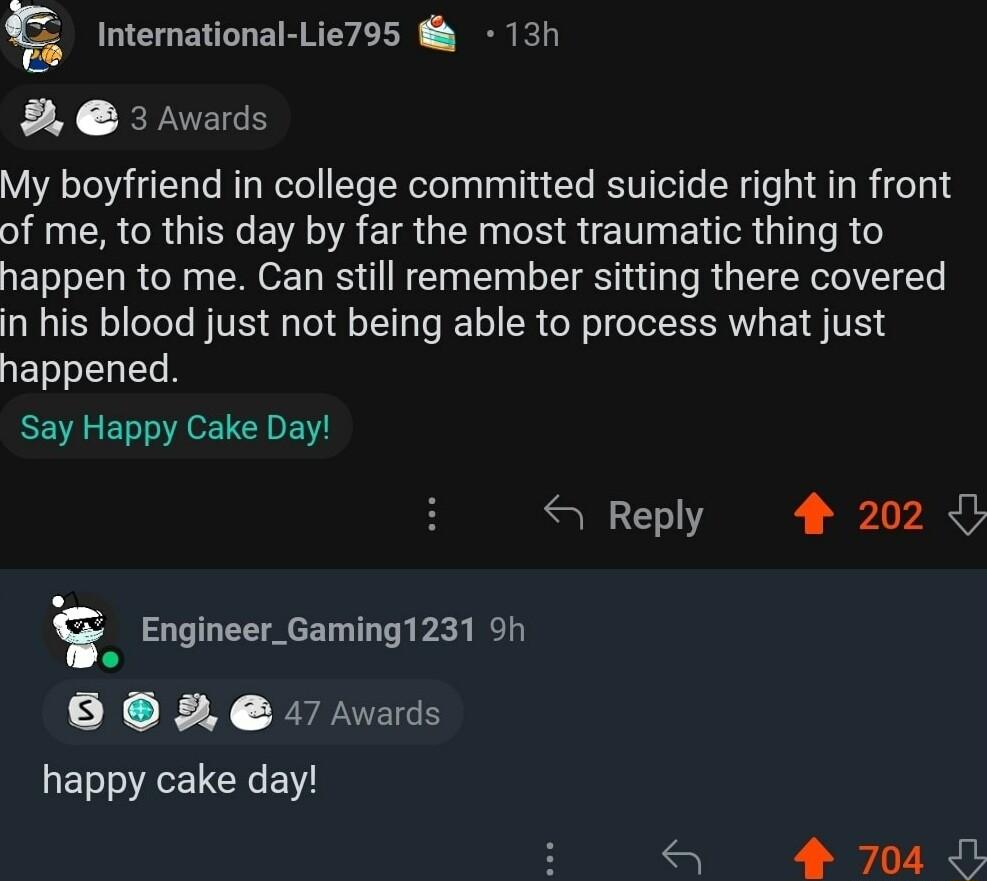Upvote International-Lie795's comment

pyautogui.click(x=814, y=515)
